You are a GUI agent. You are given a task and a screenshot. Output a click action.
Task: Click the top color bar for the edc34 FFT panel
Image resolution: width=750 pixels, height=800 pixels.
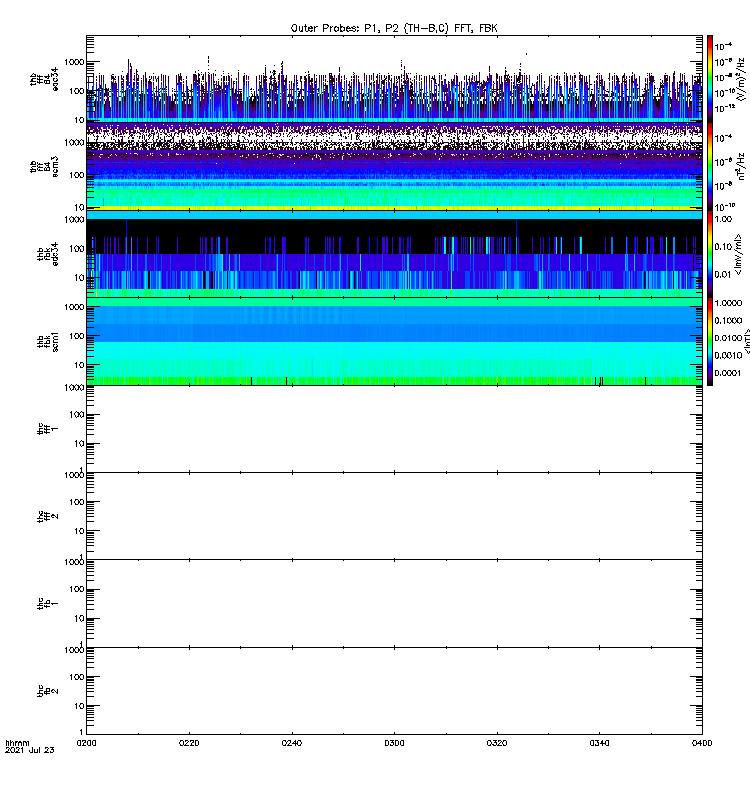coord(710,78)
